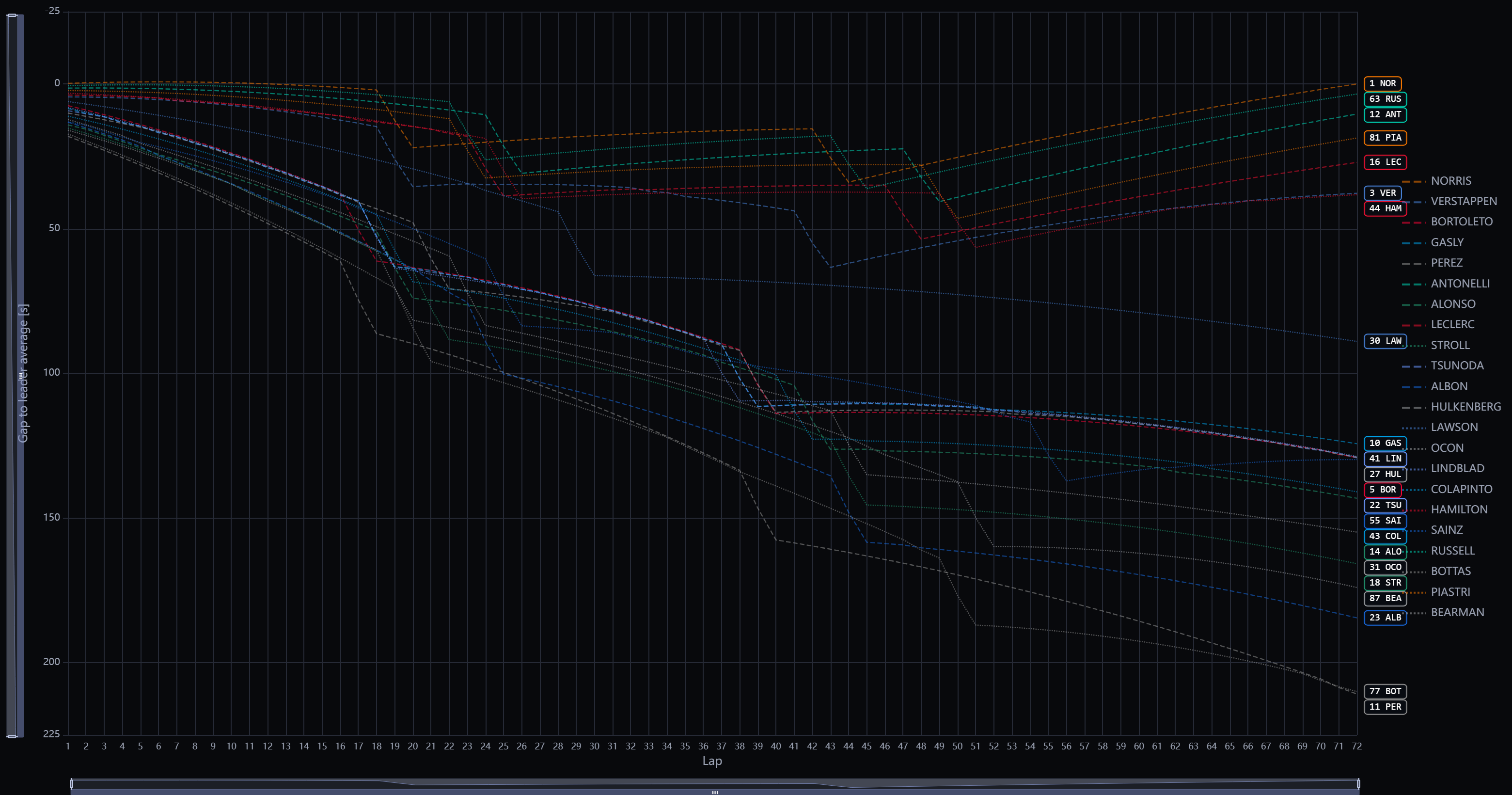Toggle PEREZ legend item
The width and height of the screenshot is (1512, 795).
[1432, 263]
